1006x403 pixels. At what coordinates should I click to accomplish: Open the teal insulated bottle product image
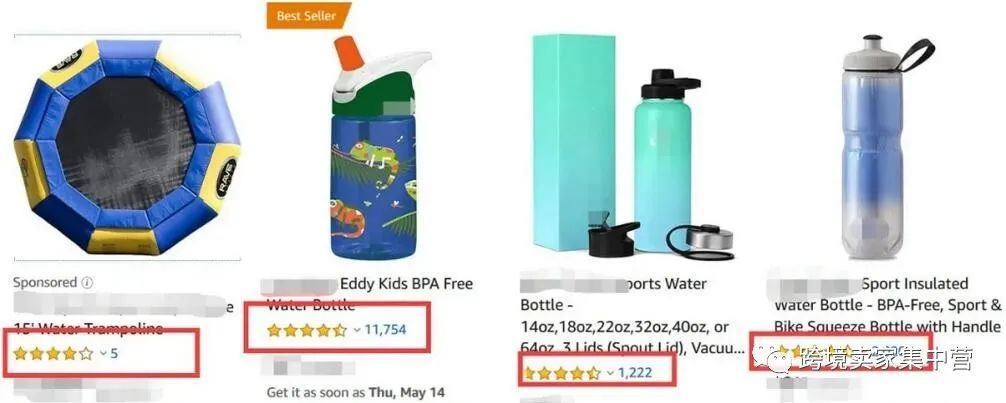(633, 148)
